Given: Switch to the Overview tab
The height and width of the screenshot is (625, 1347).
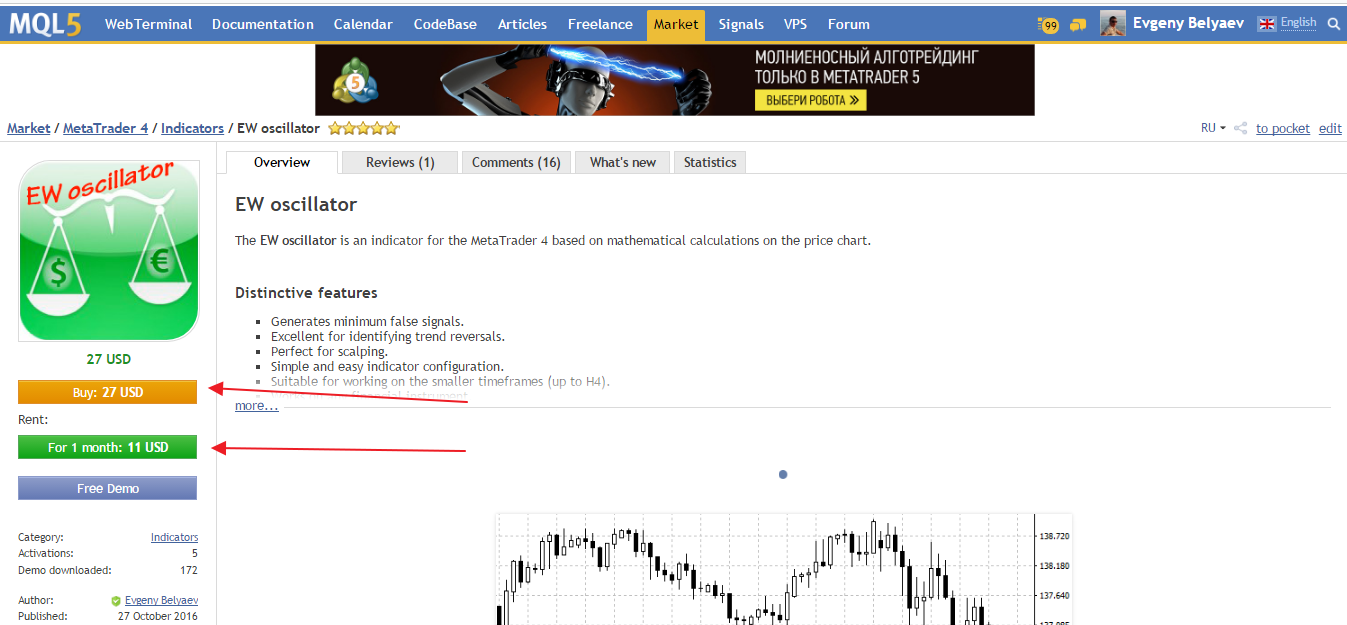Looking at the screenshot, I should 282,162.
